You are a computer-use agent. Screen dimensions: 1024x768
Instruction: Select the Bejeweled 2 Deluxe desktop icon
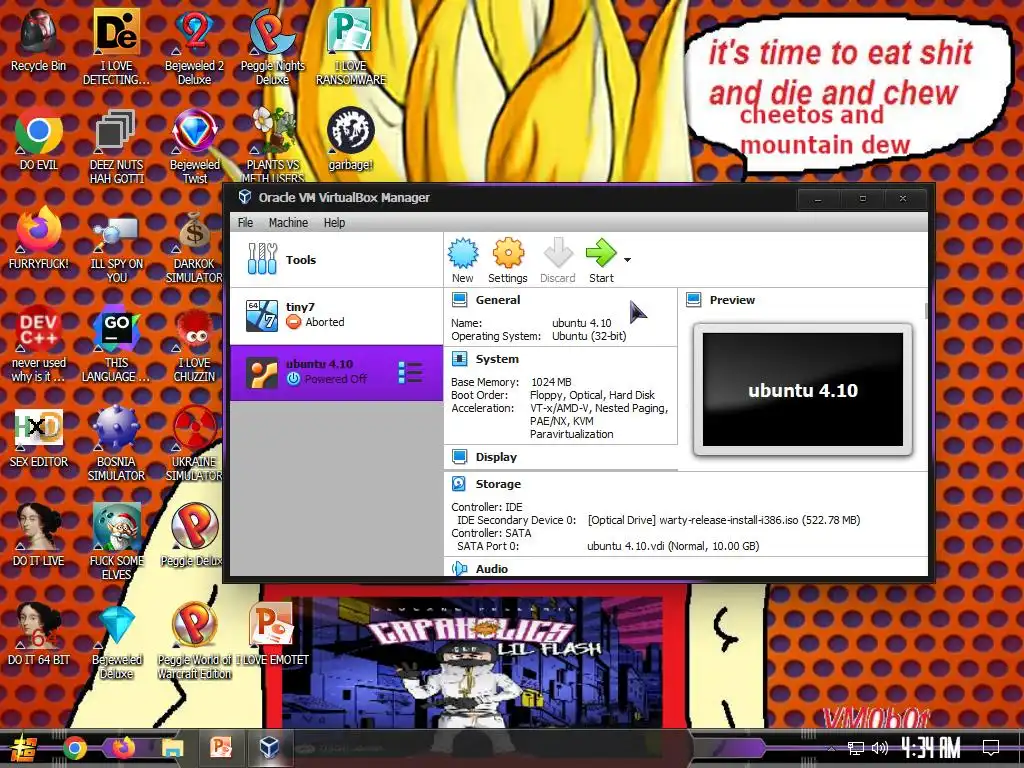click(x=195, y=47)
